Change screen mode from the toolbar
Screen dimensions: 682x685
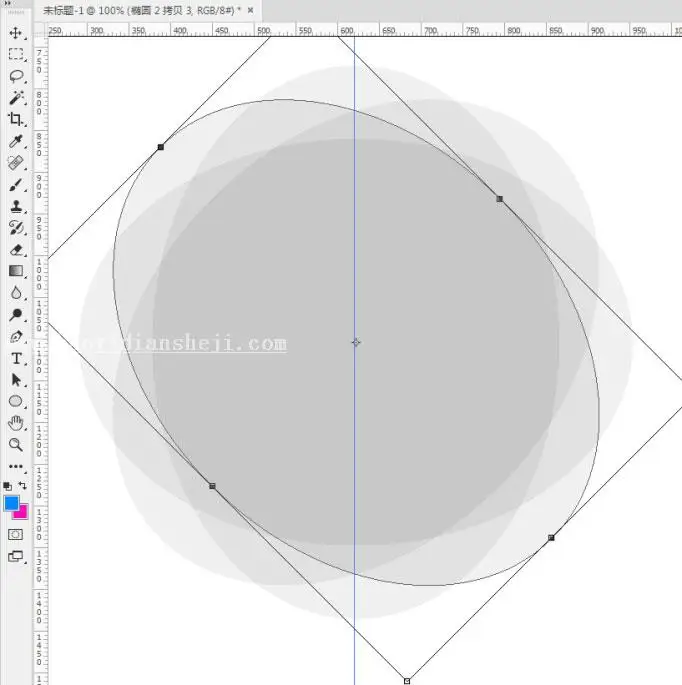point(16,556)
